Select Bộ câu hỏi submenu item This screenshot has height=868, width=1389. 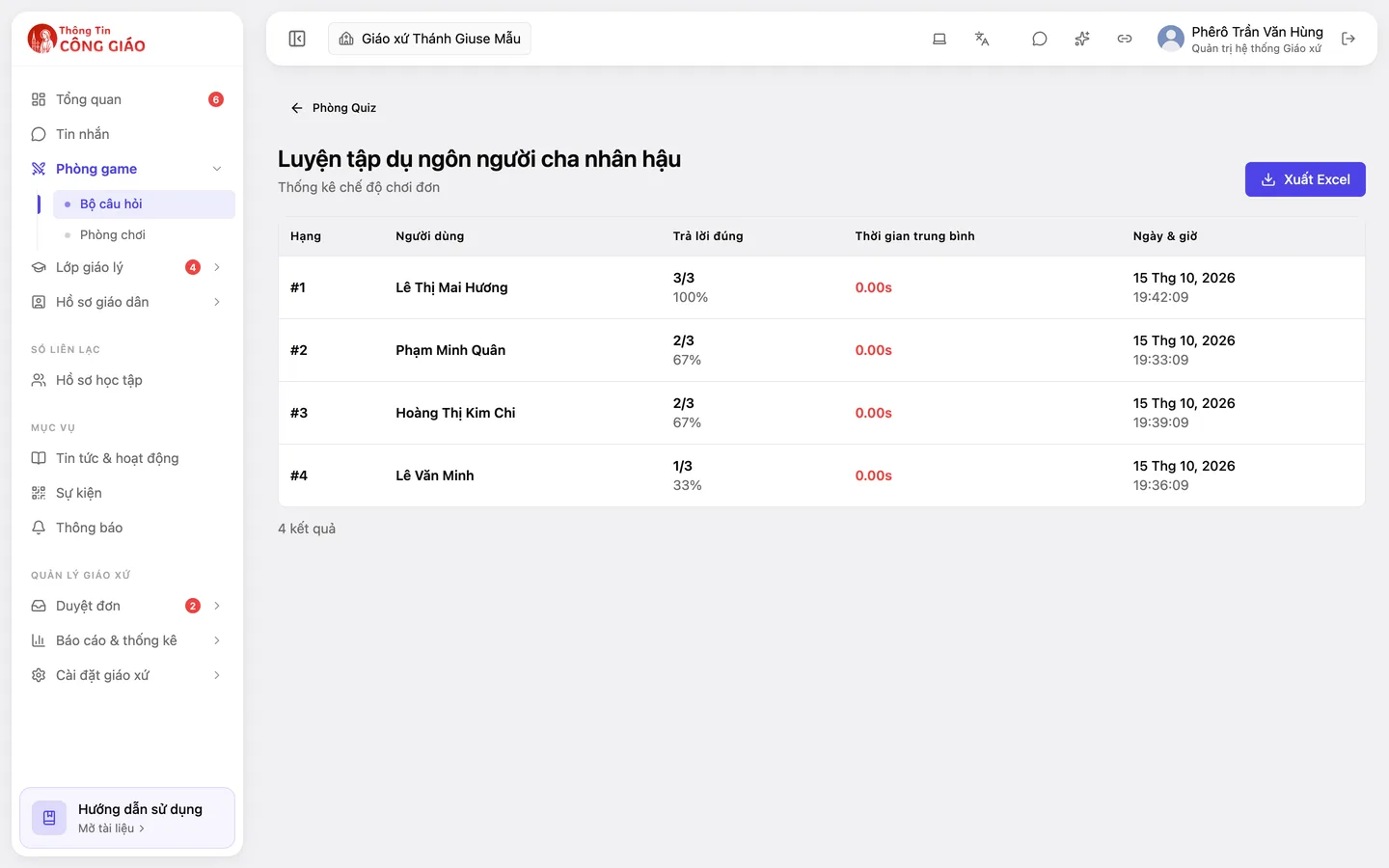(x=144, y=203)
